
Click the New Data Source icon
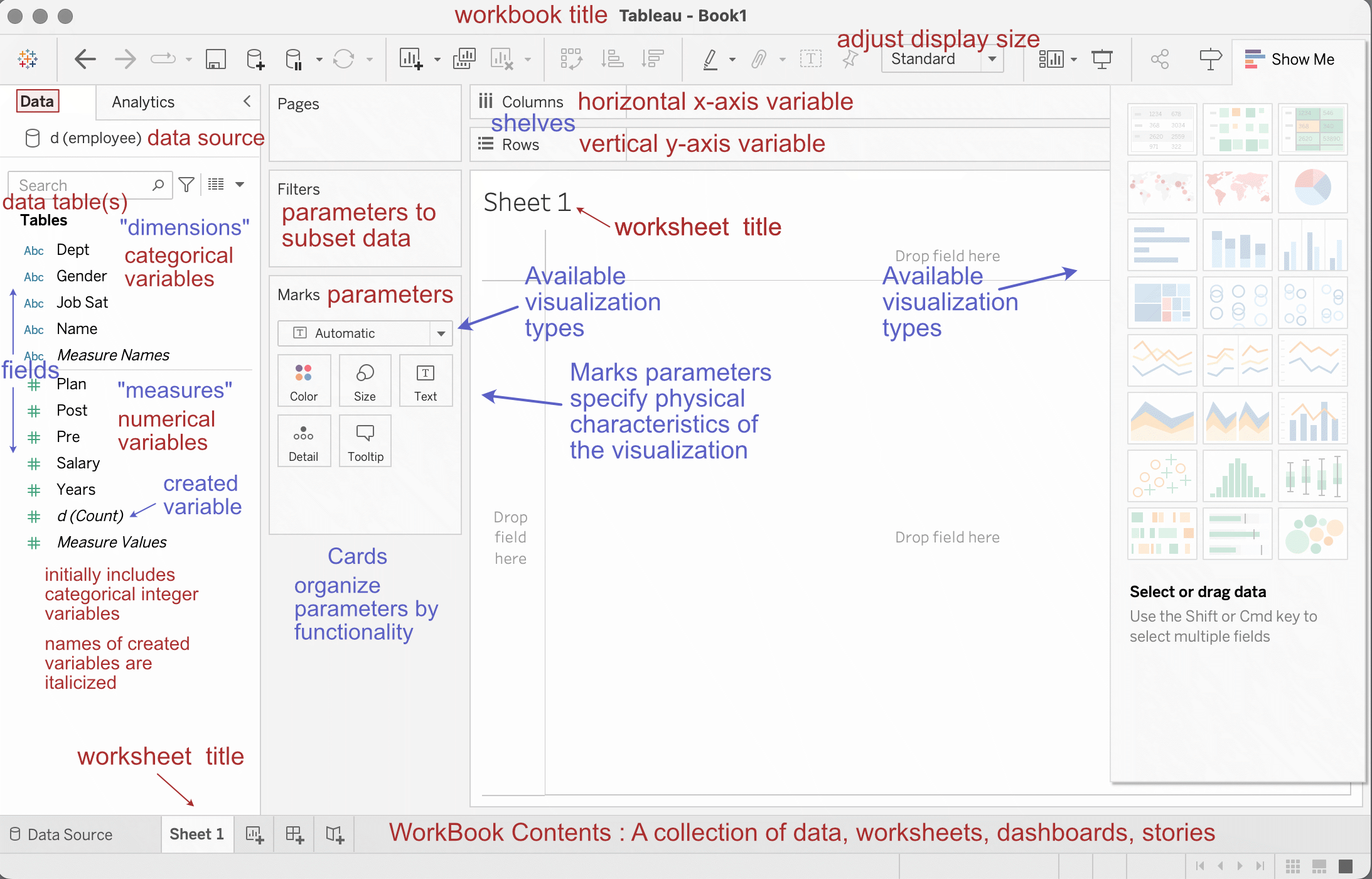pos(255,60)
